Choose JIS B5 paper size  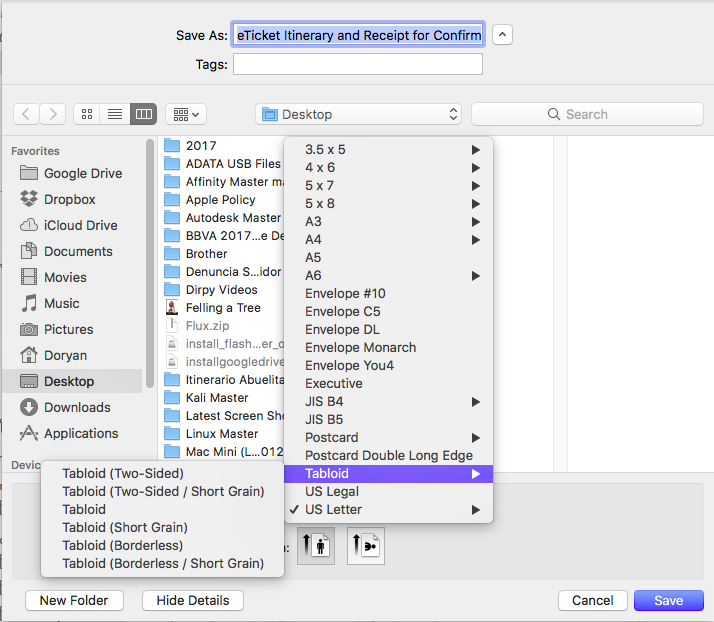point(388,419)
